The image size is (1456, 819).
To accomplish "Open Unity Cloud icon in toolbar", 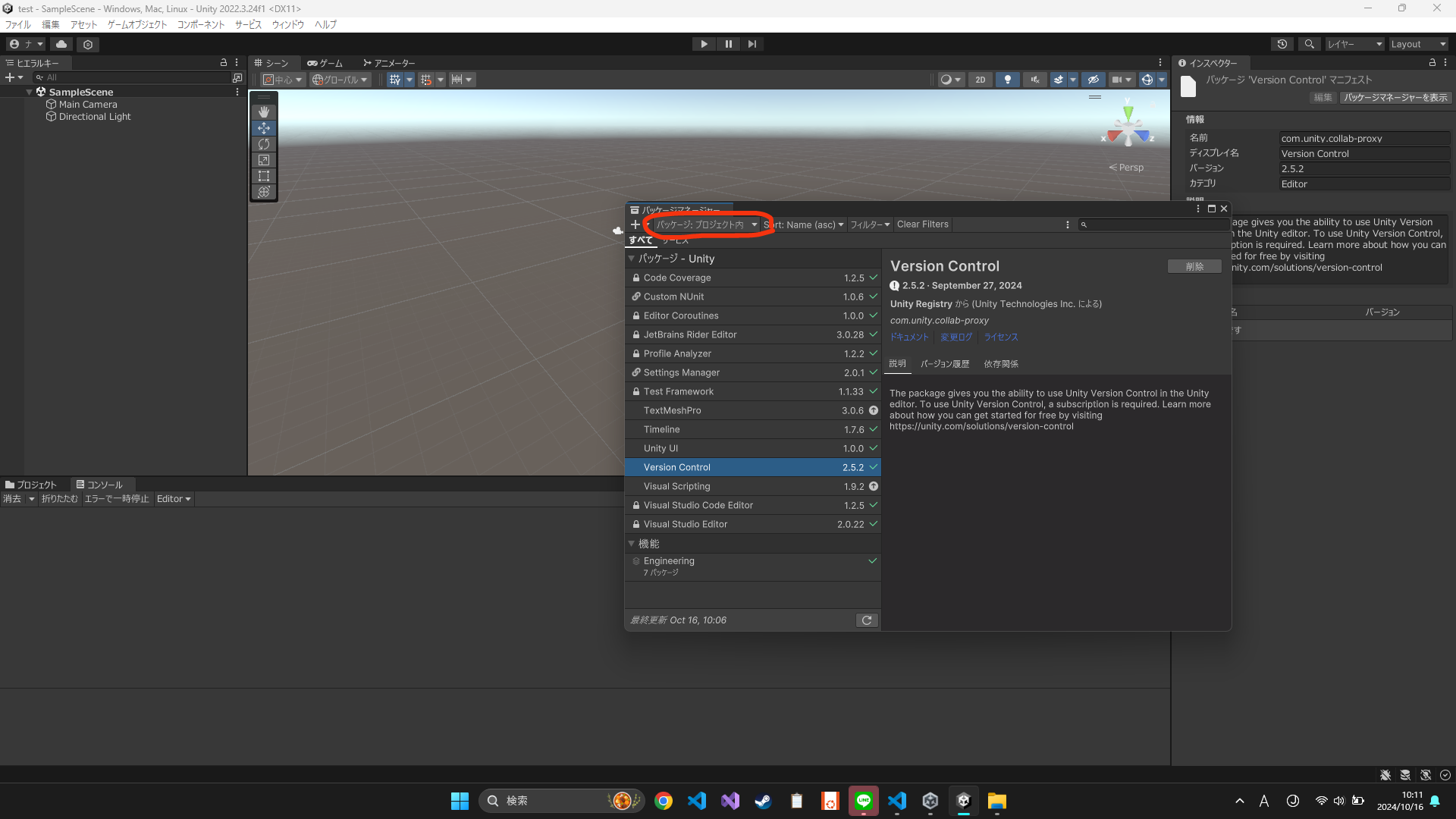I will pyautogui.click(x=61, y=44).
